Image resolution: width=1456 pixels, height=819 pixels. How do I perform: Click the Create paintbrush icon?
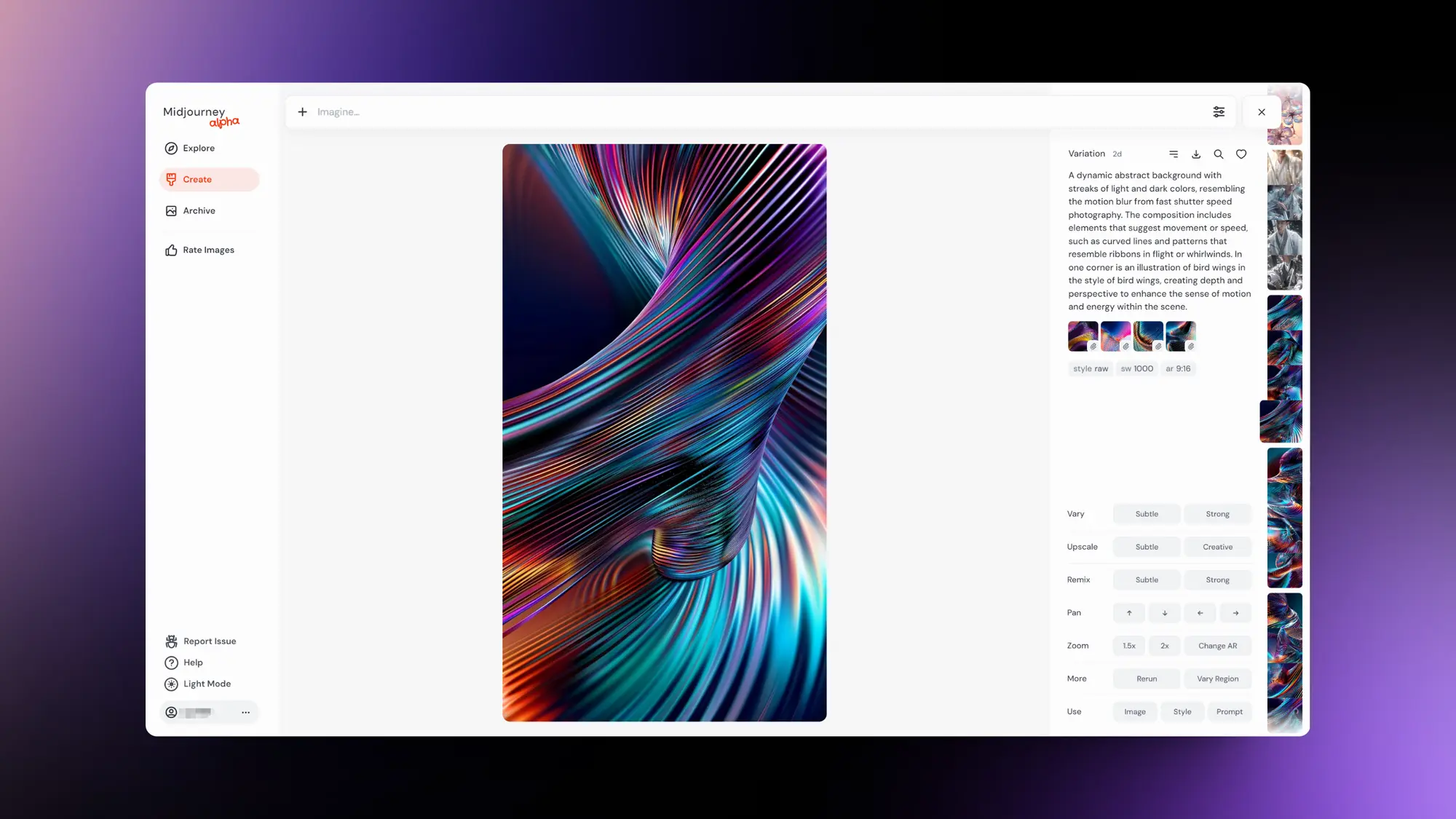171,179
